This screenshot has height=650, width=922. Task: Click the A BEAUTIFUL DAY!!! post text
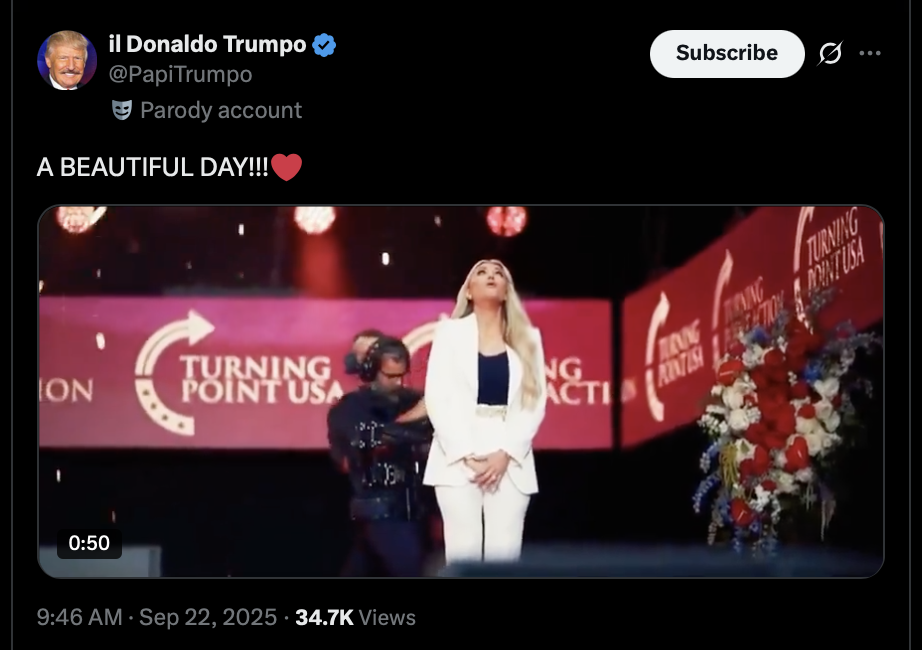coord(152,167)
